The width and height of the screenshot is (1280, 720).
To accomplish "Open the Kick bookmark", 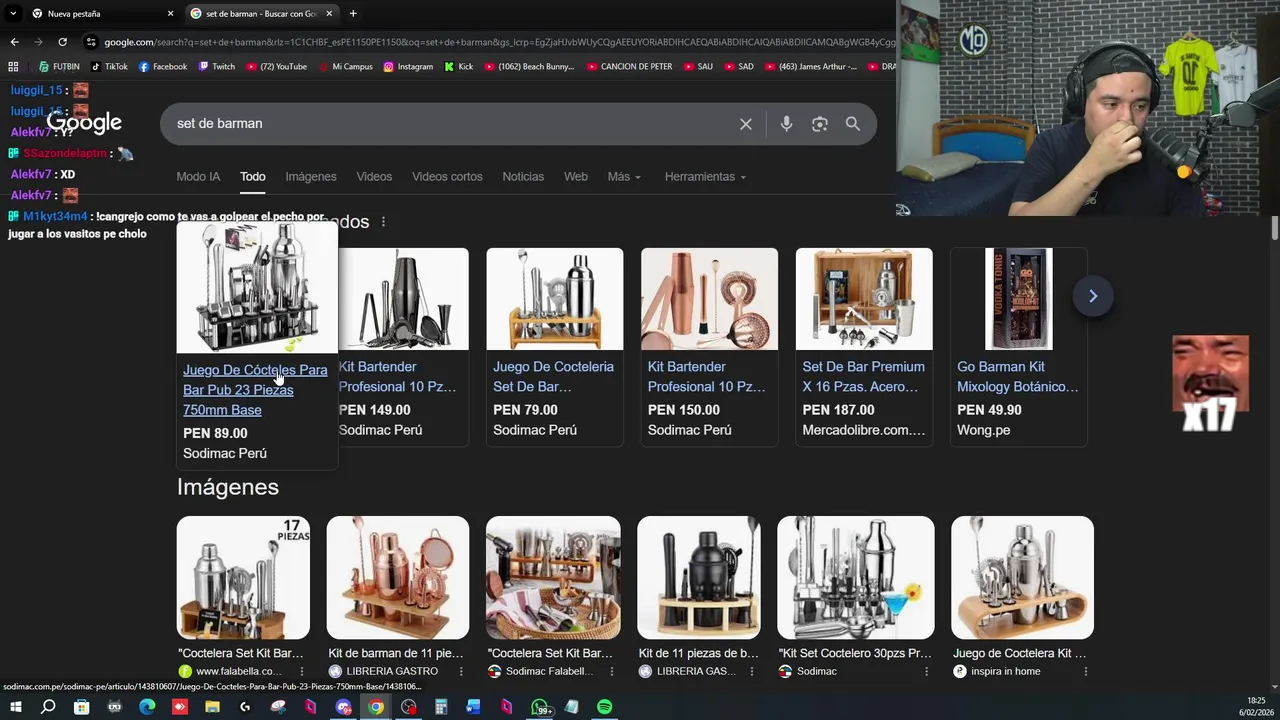I will pyautogui.click(x=459, y=67).
